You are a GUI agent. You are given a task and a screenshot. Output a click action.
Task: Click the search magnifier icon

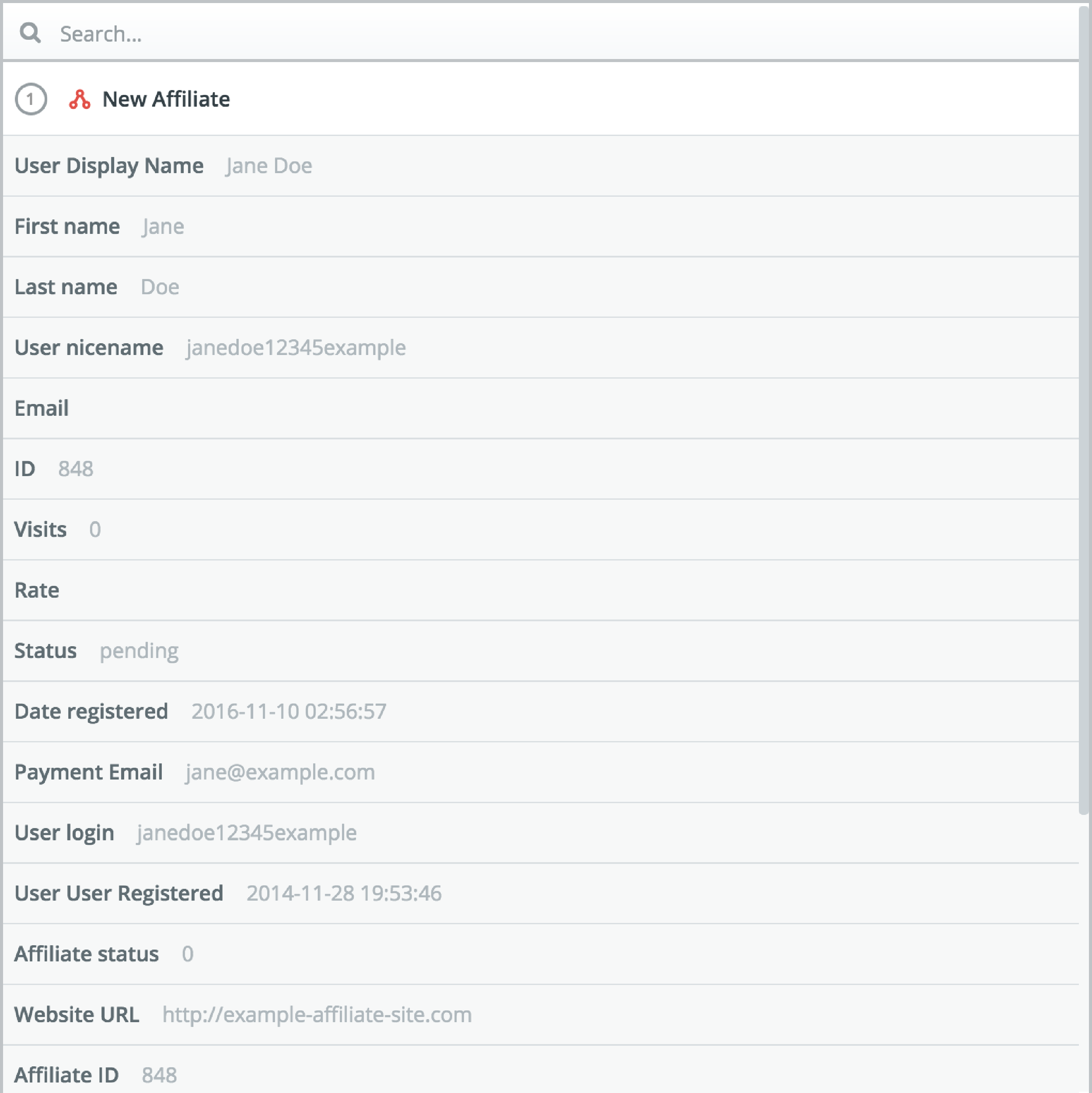pos(30,33)
